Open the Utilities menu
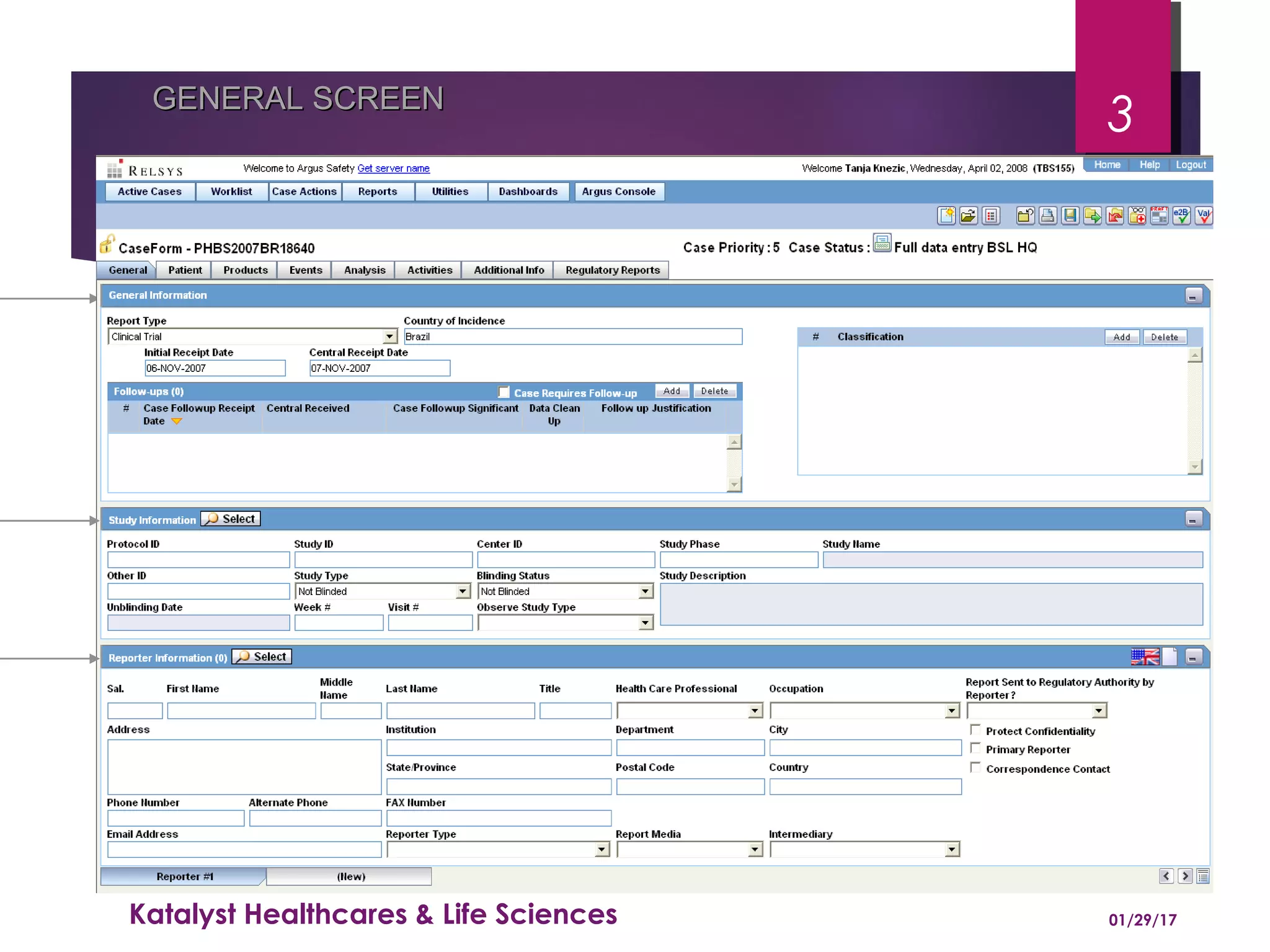 pyautogui.click(x=450, y=192)
